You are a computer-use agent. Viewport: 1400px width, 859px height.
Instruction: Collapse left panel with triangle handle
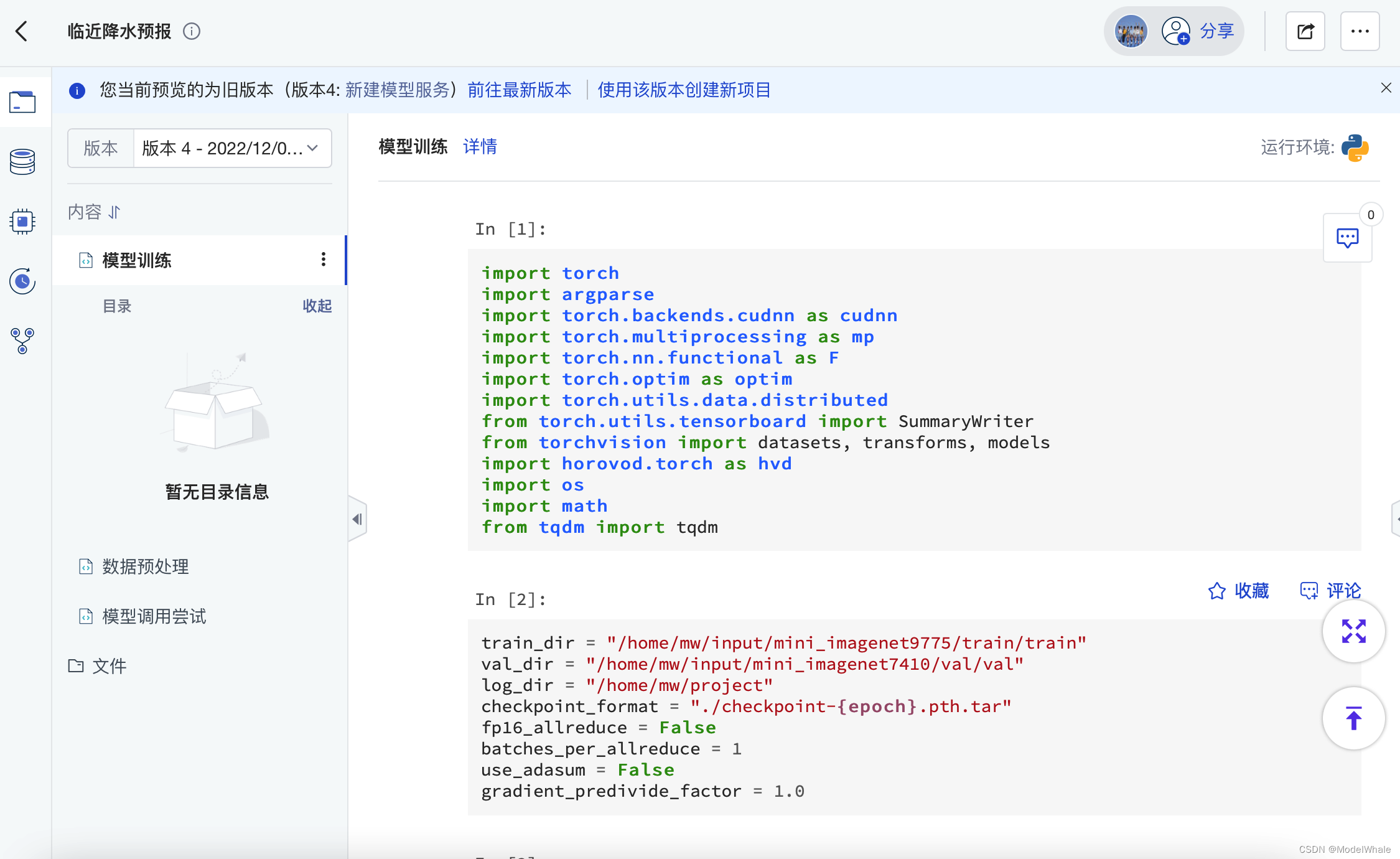coord(357,519)
